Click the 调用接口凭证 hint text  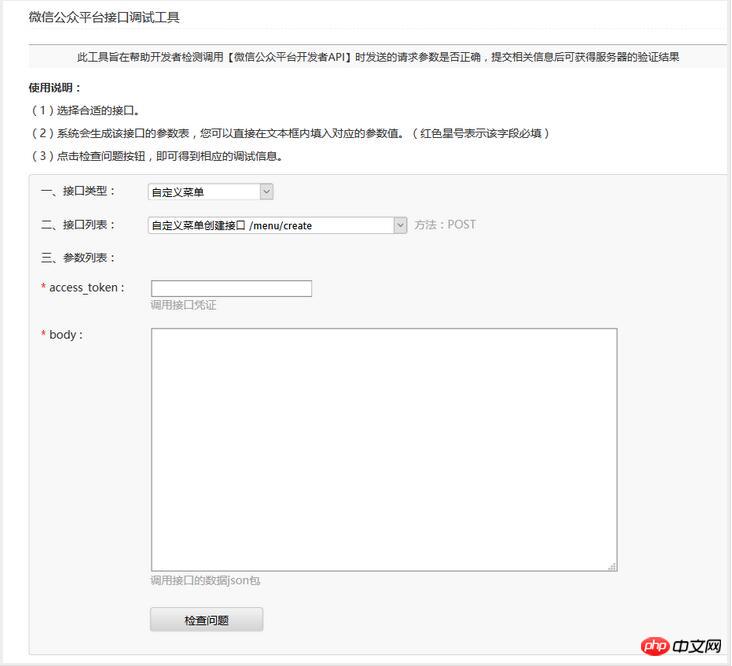point(183,305)
